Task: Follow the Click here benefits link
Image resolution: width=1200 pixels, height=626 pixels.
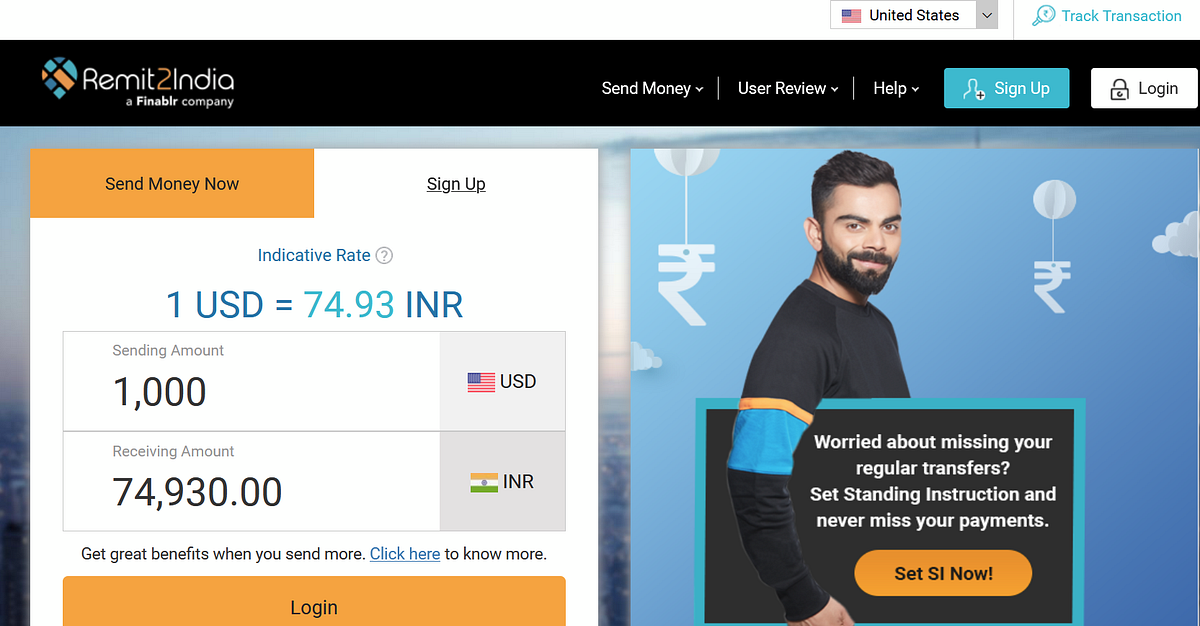Action: coord(405,553)
